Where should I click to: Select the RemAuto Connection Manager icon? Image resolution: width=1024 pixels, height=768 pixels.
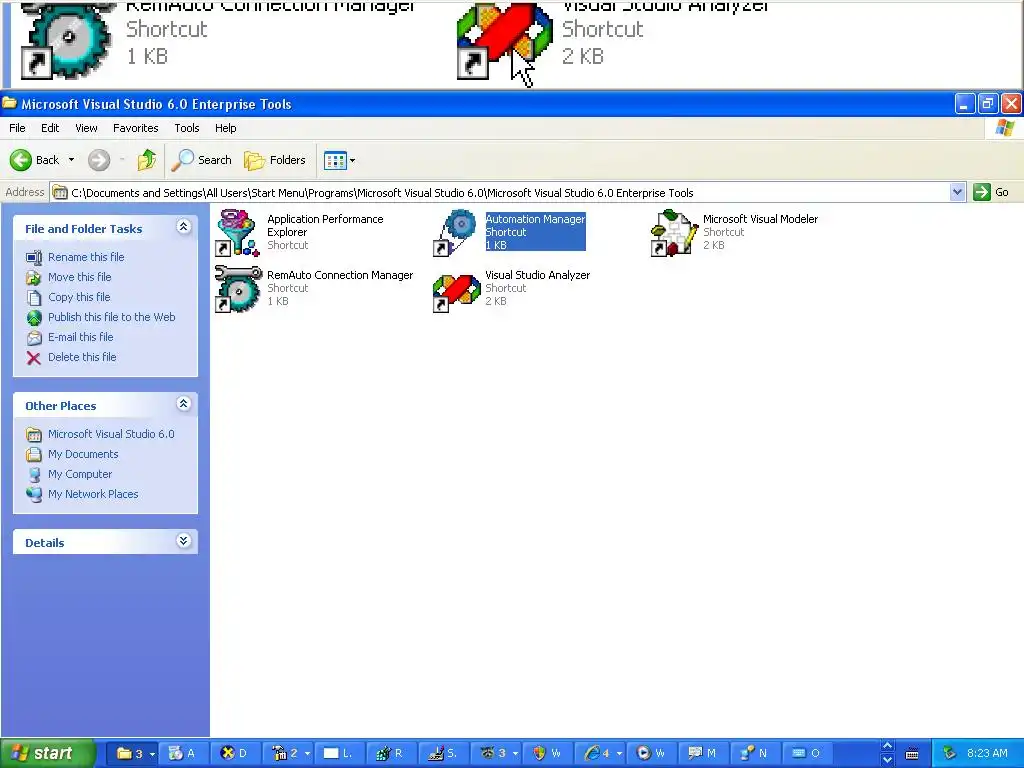[238, 288]
